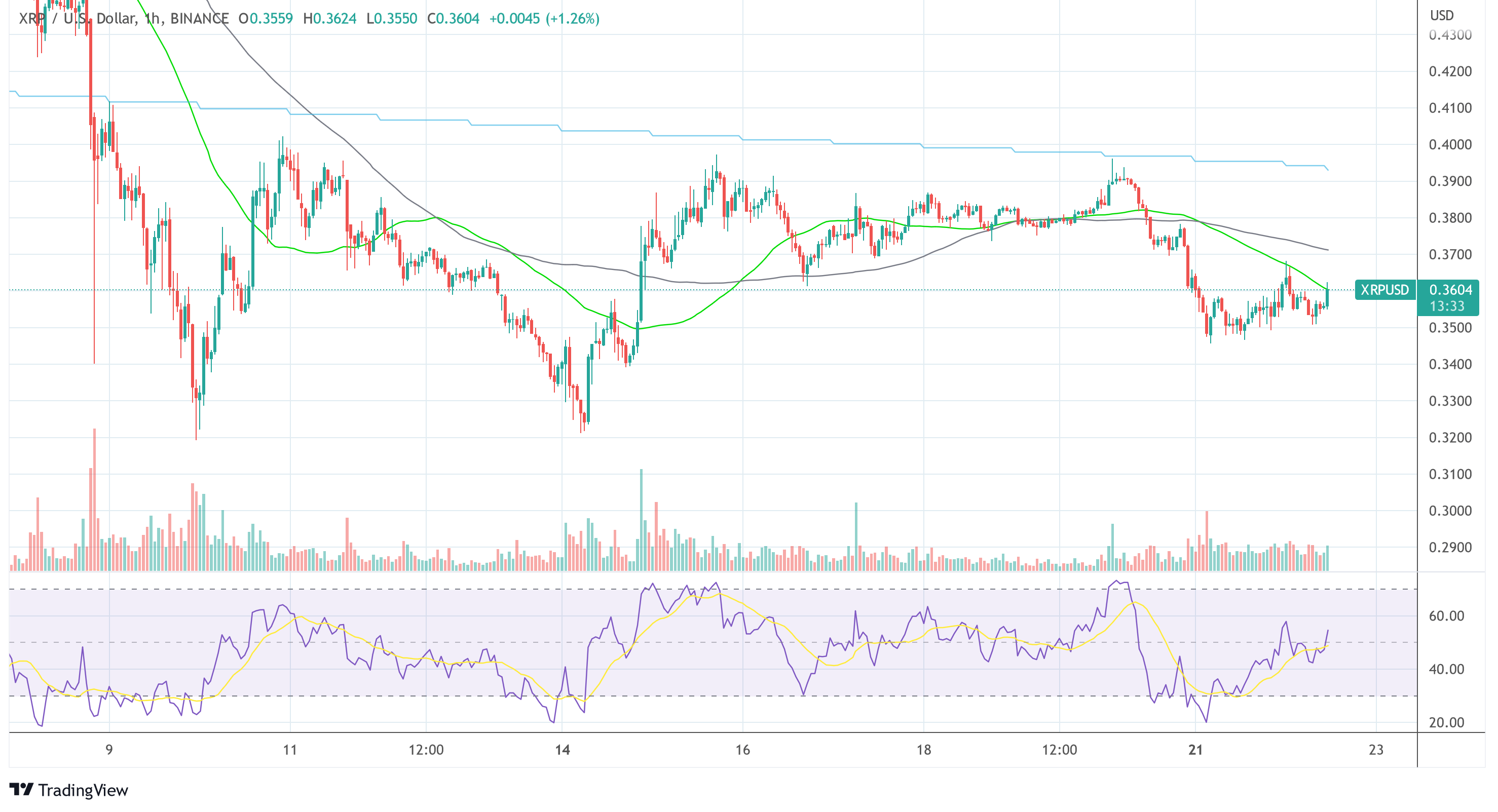Screen dimensions: 1498x812
Task: Click the 0.4300 price axis label
Action: tap(1450, 35)
